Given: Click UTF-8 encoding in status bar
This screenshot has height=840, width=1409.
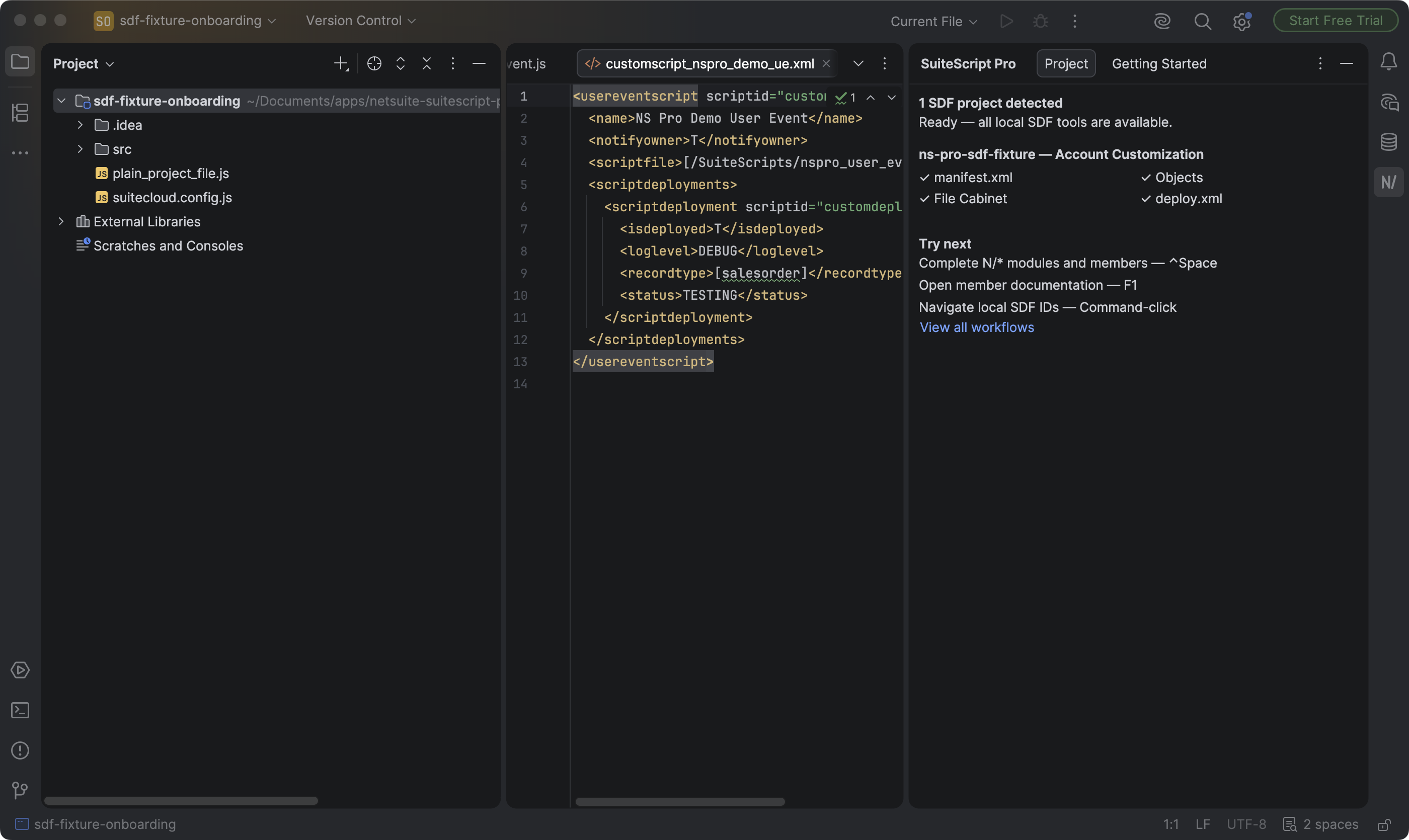Looking at the screenshot, I should (1246, 825).
